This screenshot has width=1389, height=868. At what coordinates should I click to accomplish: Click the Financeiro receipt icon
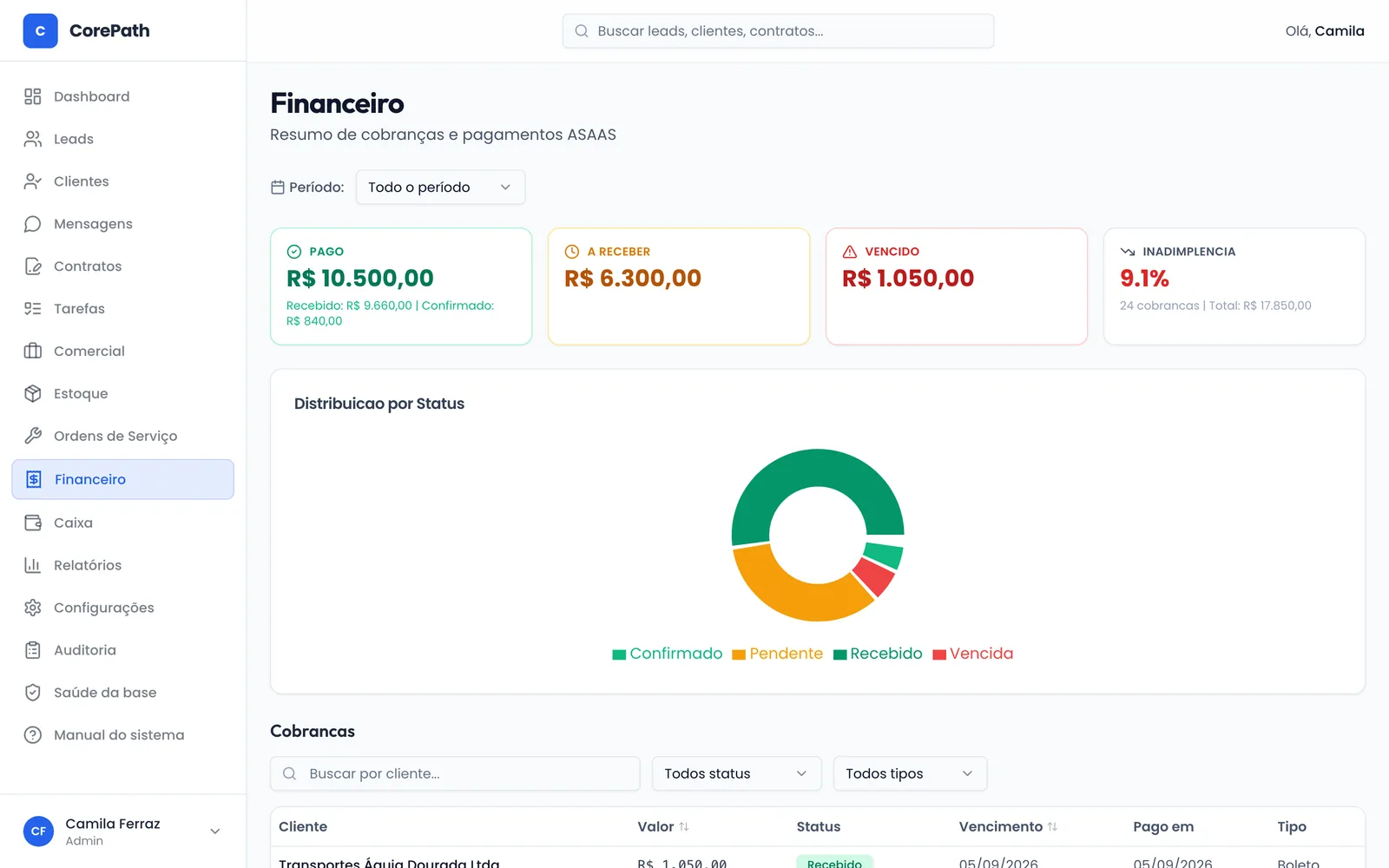pyautogui.click(x=34, y=479)
